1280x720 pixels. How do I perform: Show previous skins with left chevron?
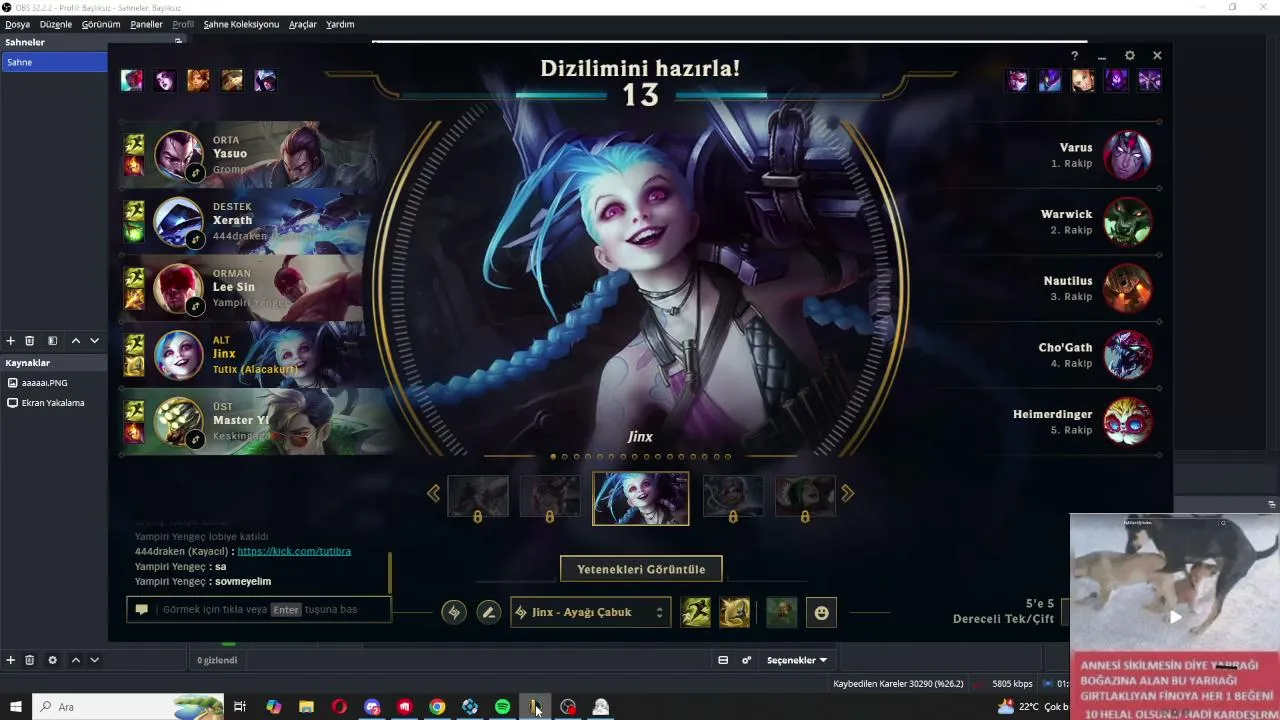[x=433, y=493]
